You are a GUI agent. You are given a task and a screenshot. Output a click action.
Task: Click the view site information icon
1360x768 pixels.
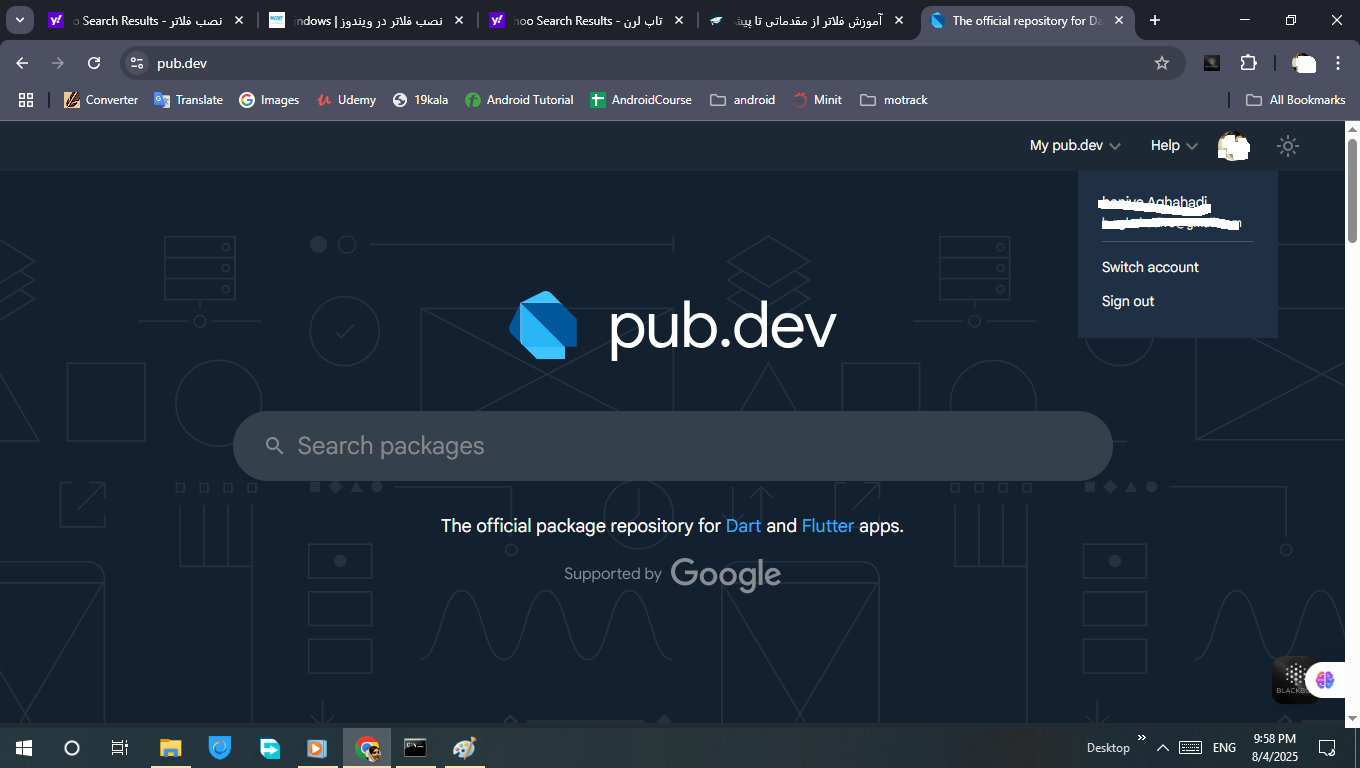[x=137, y=63]
